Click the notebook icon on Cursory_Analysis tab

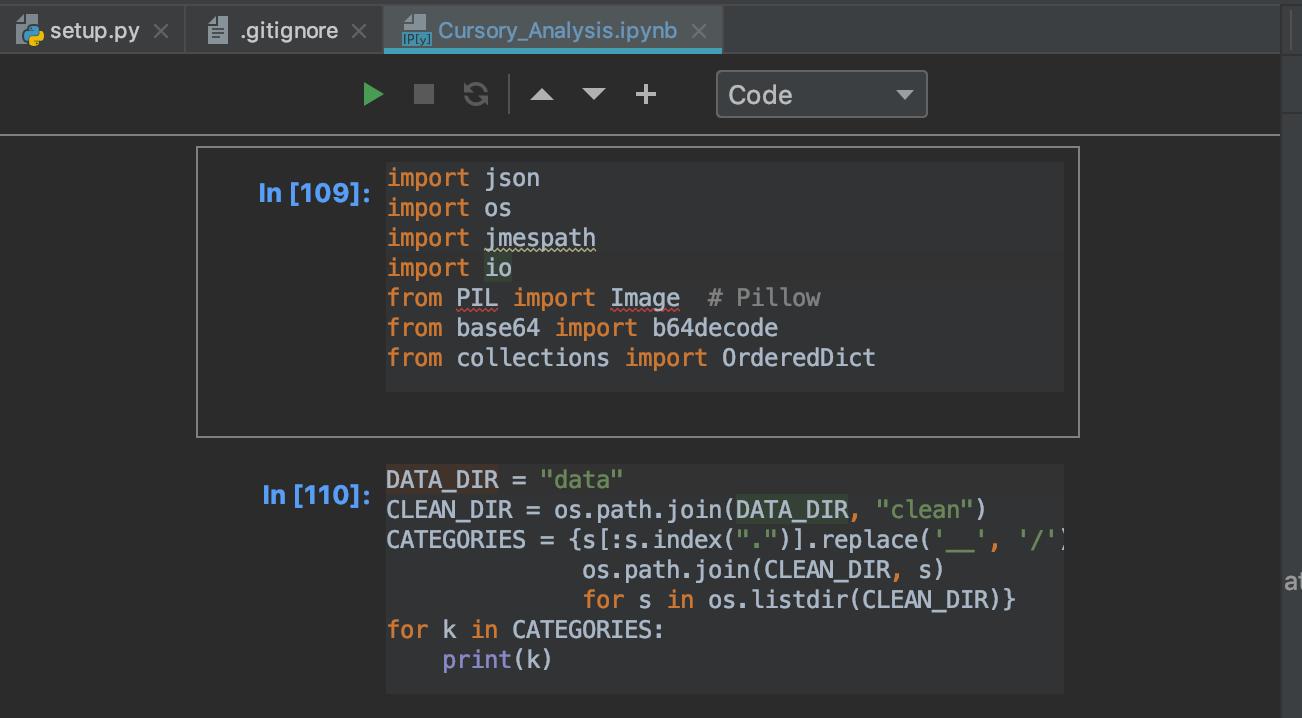point(415,31)
